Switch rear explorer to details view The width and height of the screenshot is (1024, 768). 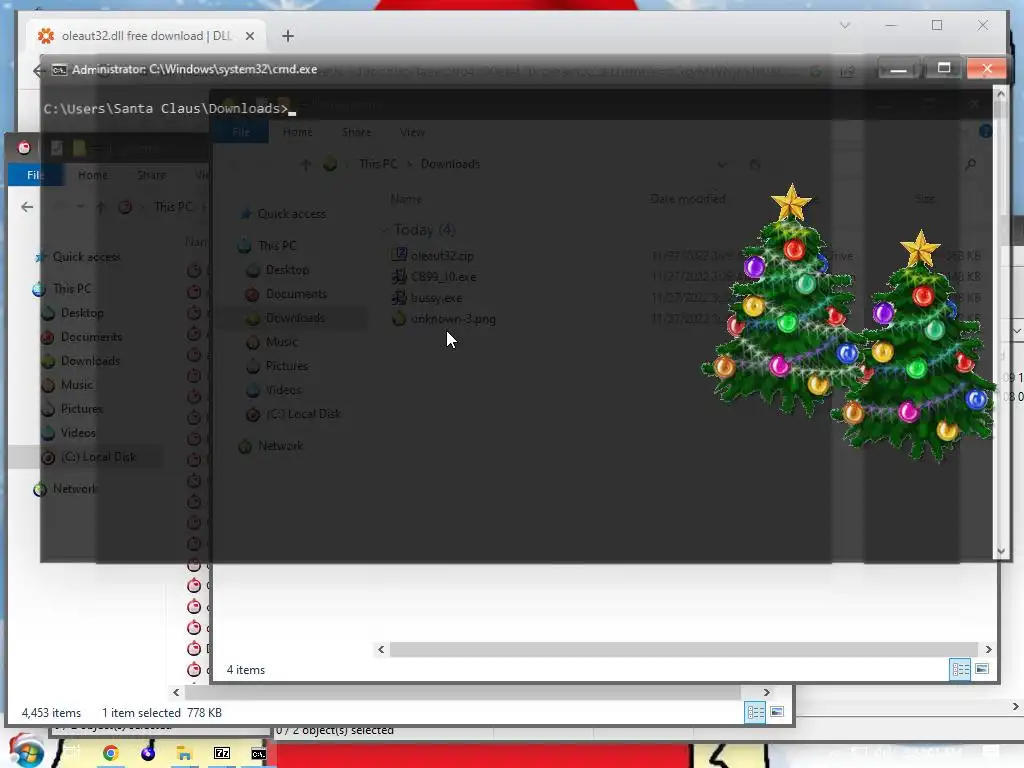pyautogui.click(x=755, y=712)
